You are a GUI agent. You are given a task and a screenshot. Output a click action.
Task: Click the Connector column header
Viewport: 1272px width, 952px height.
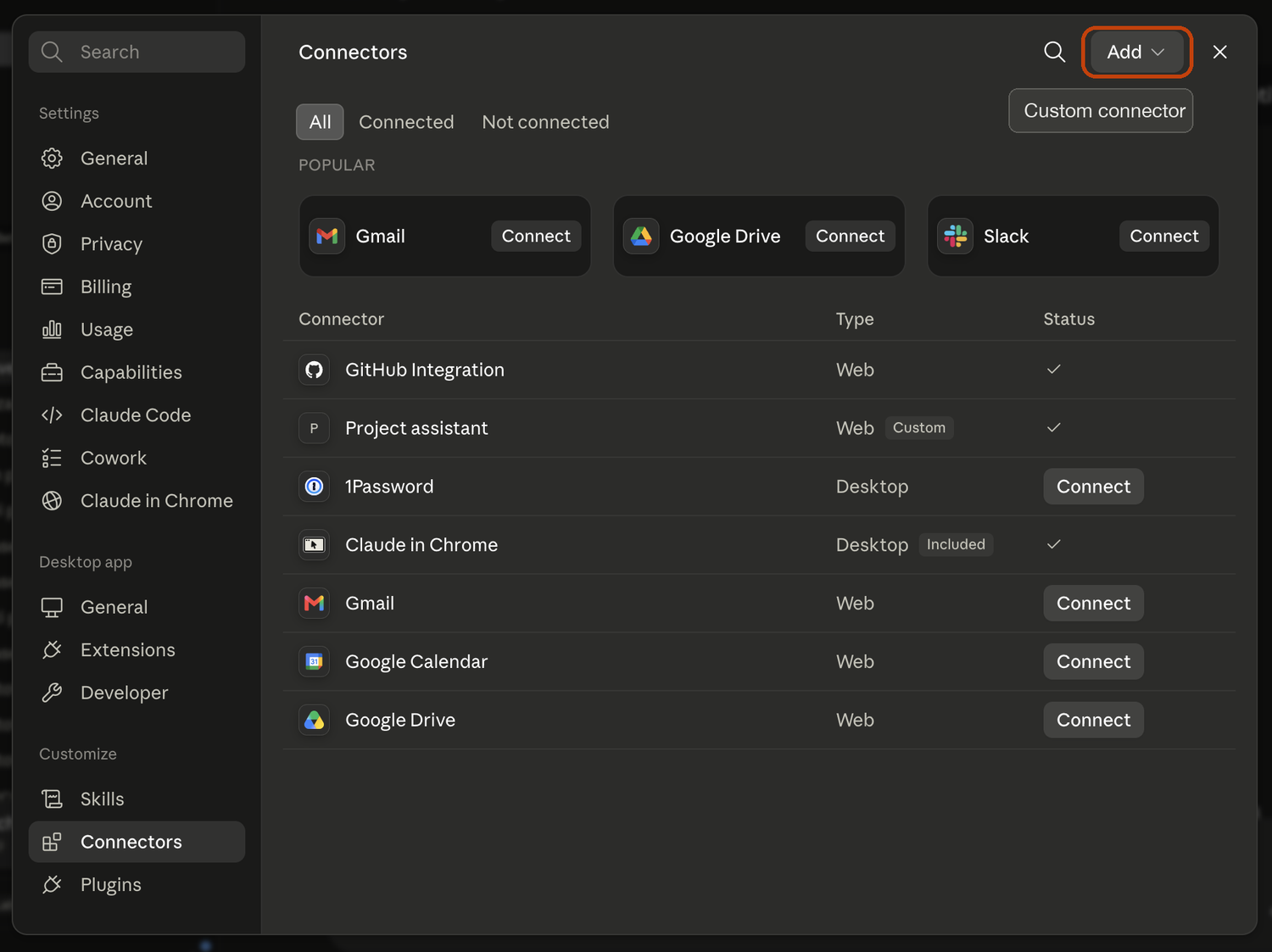pyautogui.click(x=341, y=320)
